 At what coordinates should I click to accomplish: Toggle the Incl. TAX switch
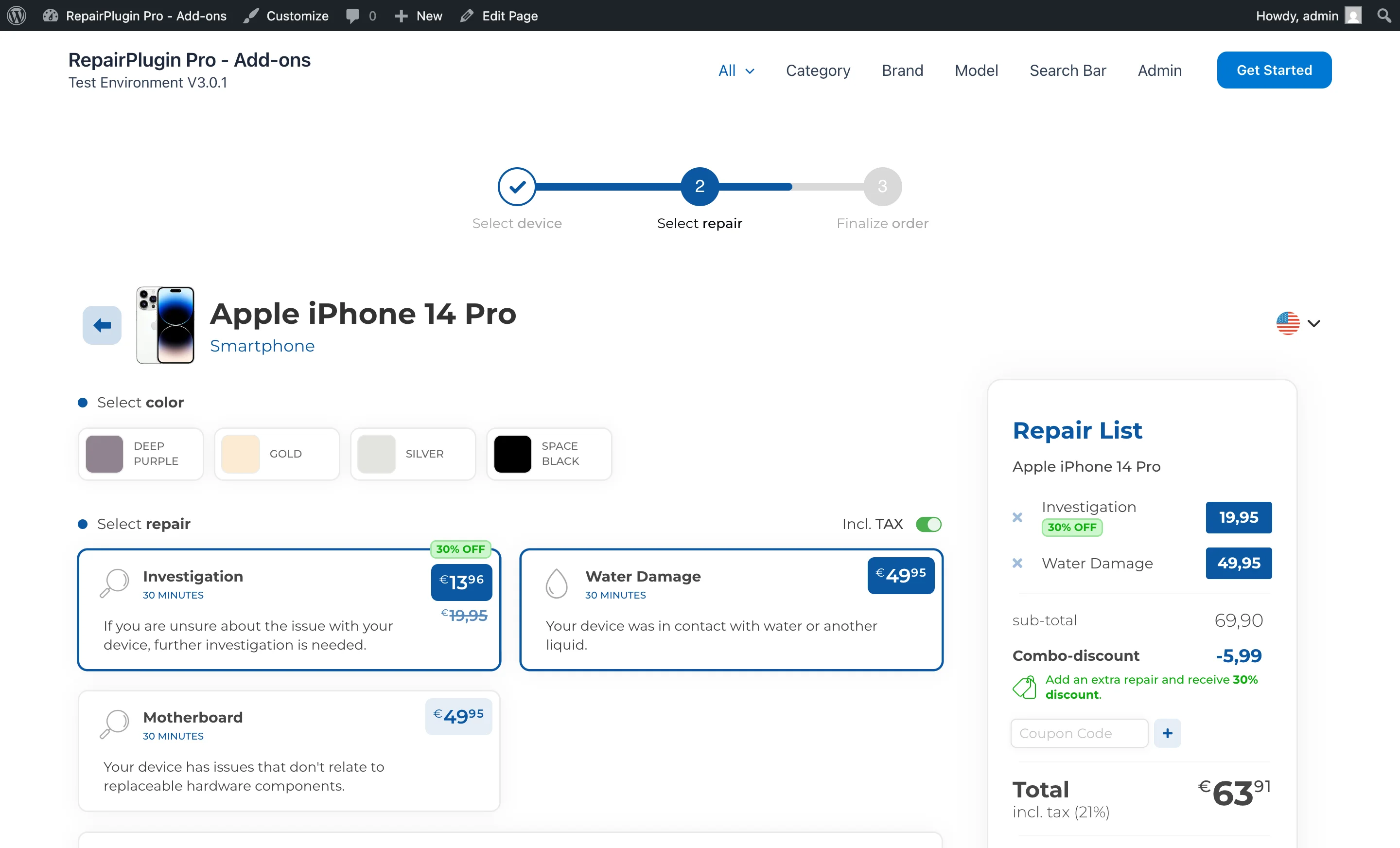pyautogui.click(x=928, y=524)
